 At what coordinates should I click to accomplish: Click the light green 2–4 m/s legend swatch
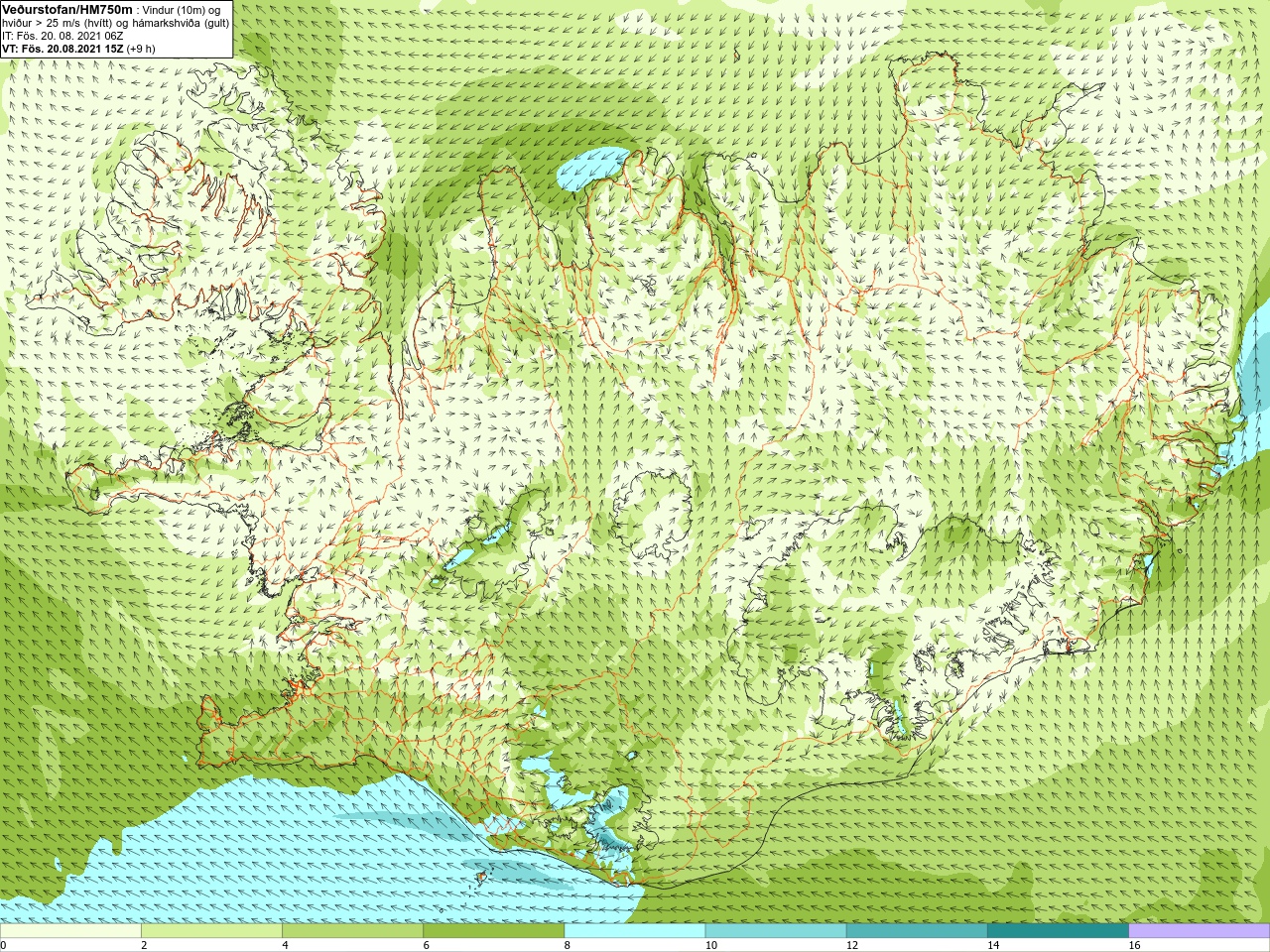point(211,931)
